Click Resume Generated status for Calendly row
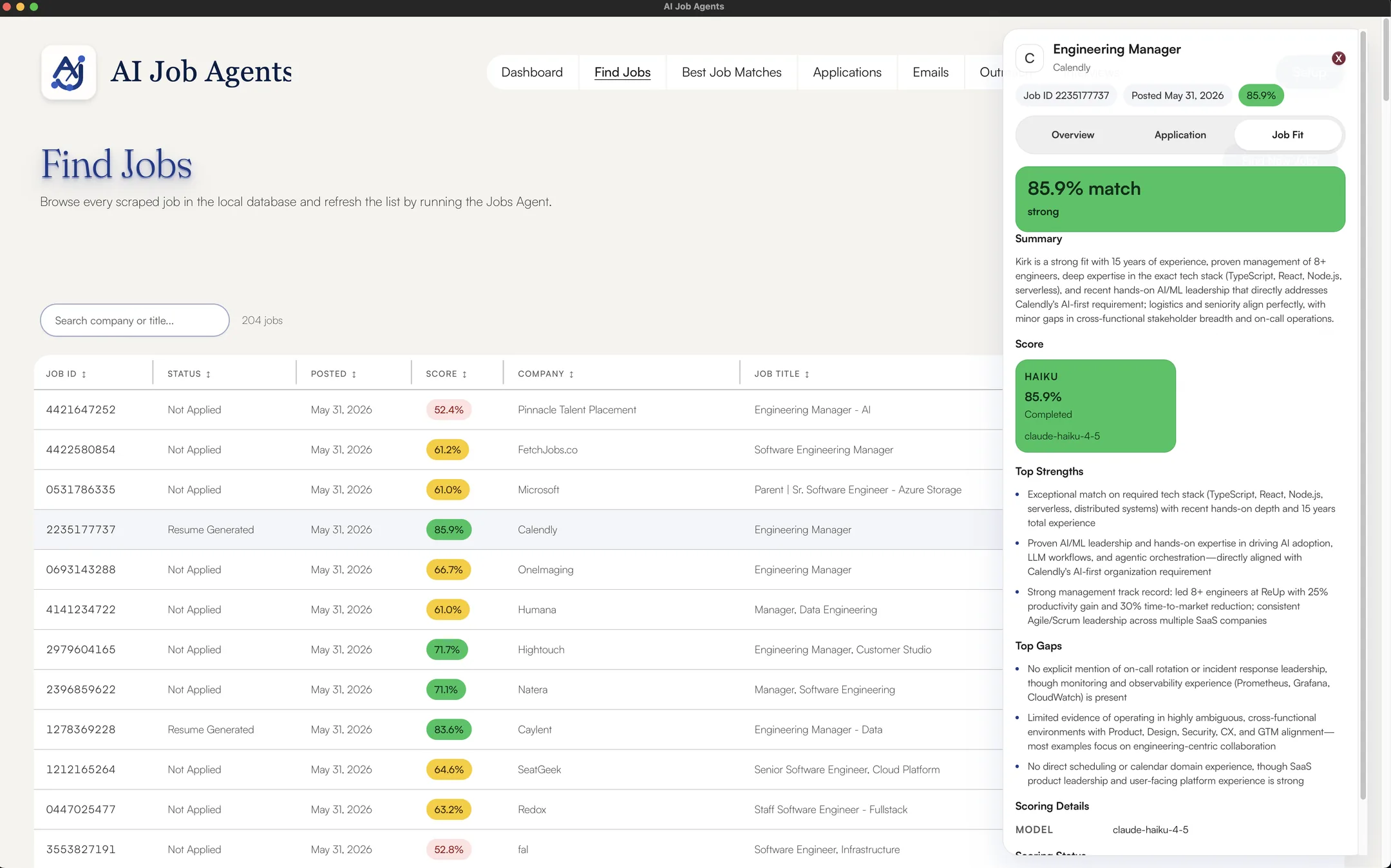Screen dimensions: 1391x868 [211, 529]
